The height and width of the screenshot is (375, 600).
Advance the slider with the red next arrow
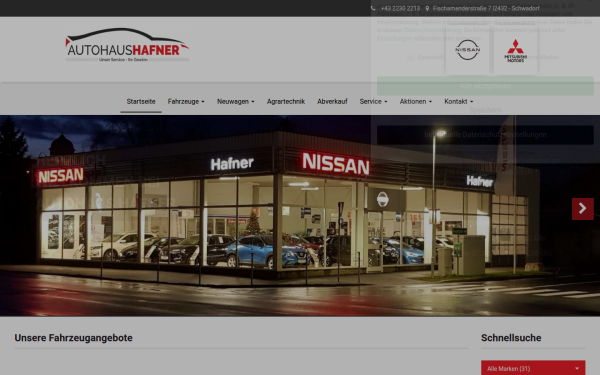[582, 209]
